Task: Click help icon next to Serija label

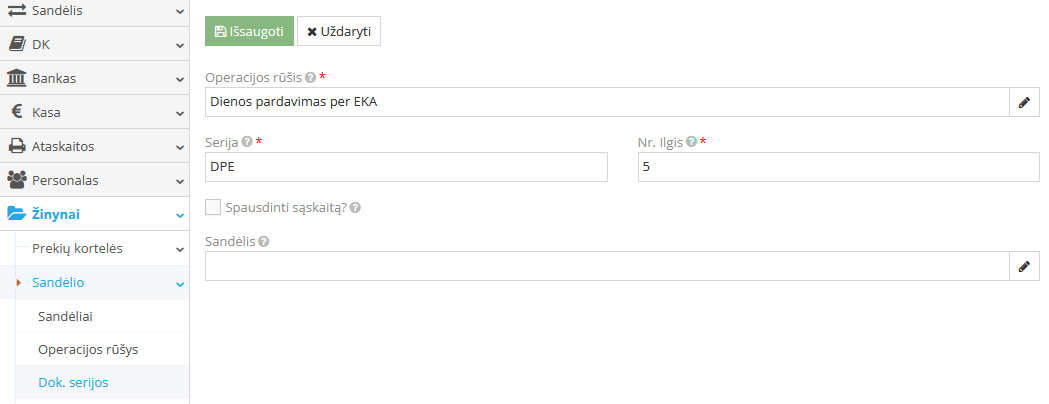Action: [247, 142]
